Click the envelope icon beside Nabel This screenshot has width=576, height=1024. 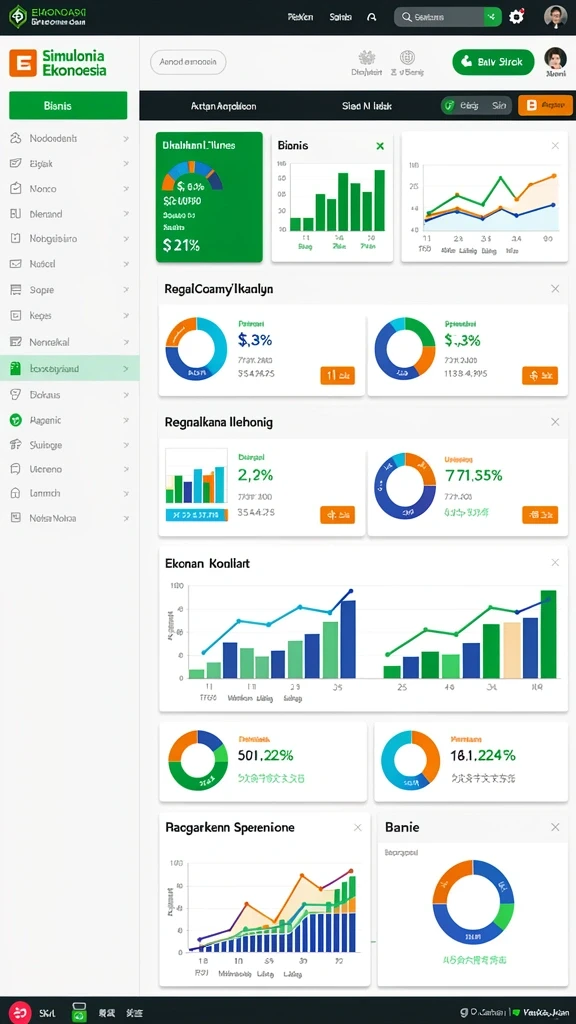click(x=16, y=264)
